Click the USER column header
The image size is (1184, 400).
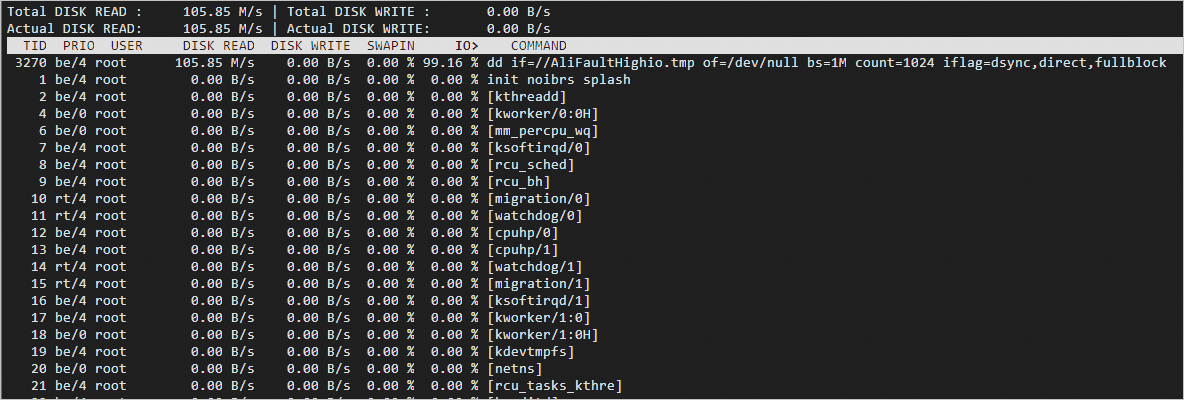tap(126, 46)
